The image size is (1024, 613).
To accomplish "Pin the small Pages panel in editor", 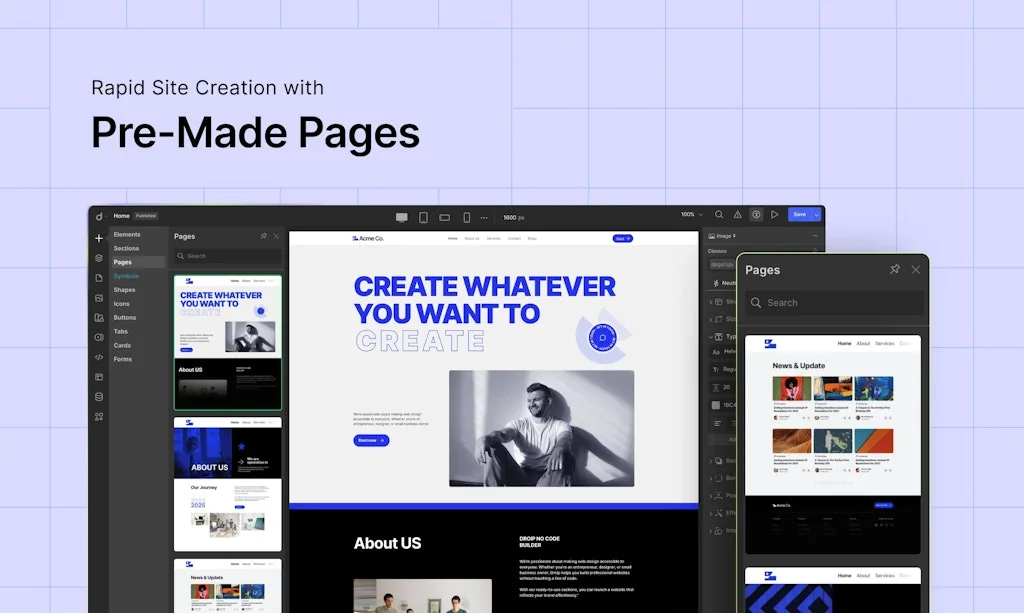I will 263,237.
